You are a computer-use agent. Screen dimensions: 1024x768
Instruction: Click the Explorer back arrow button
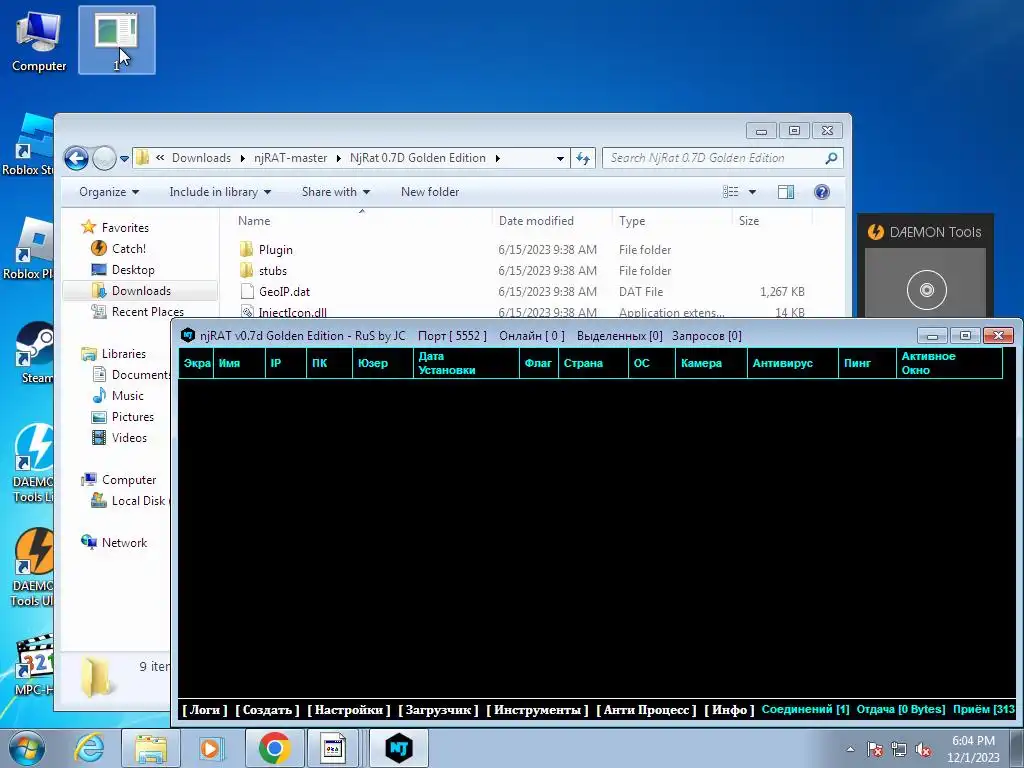tap(76, 158)
